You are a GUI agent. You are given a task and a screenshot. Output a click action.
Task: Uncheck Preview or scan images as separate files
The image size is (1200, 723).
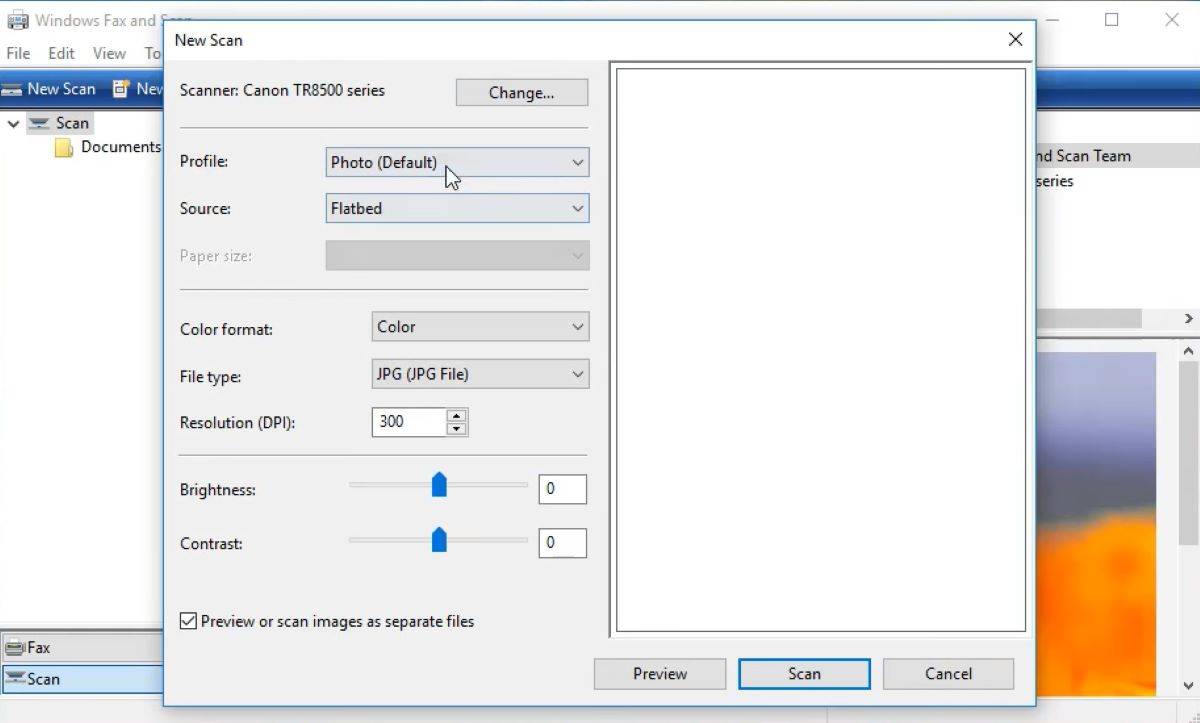click(x=188, y=621)
